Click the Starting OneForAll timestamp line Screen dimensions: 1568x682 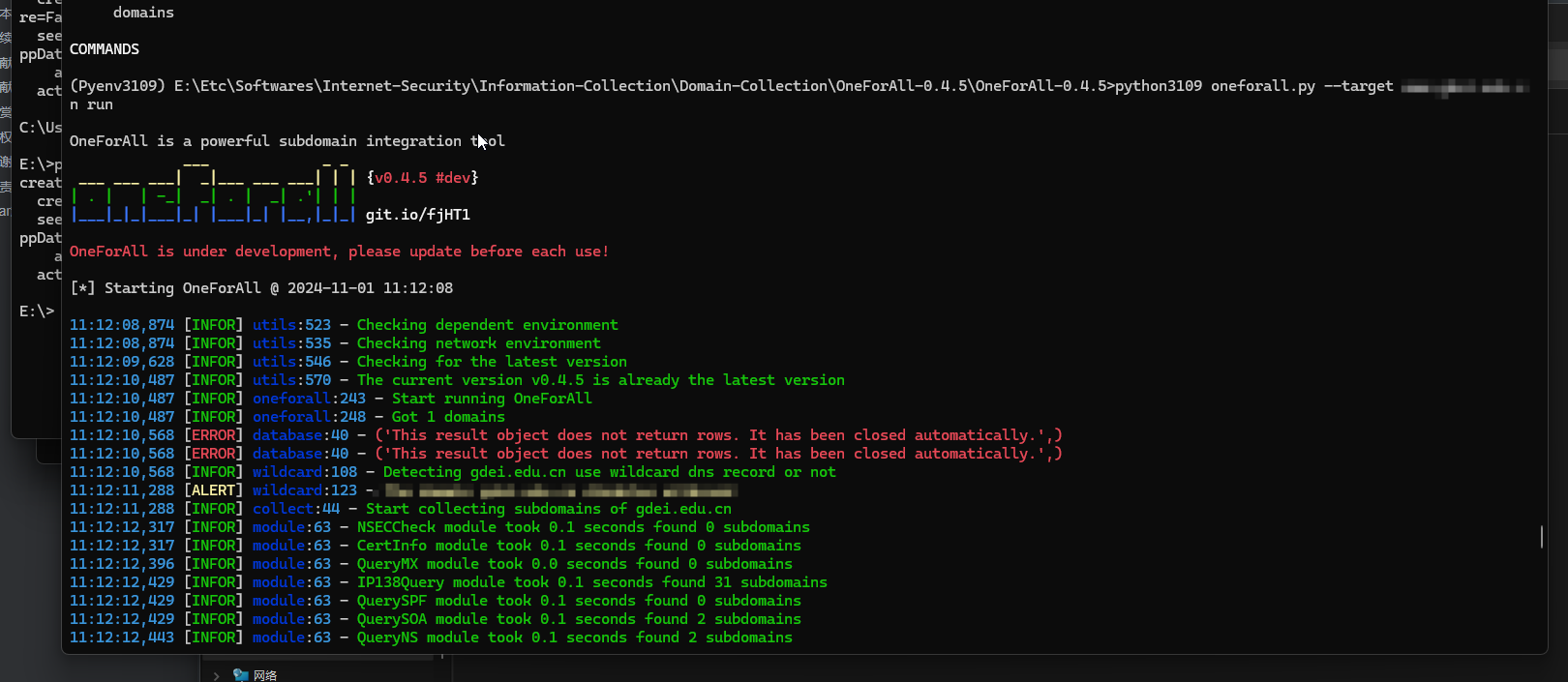261,288
